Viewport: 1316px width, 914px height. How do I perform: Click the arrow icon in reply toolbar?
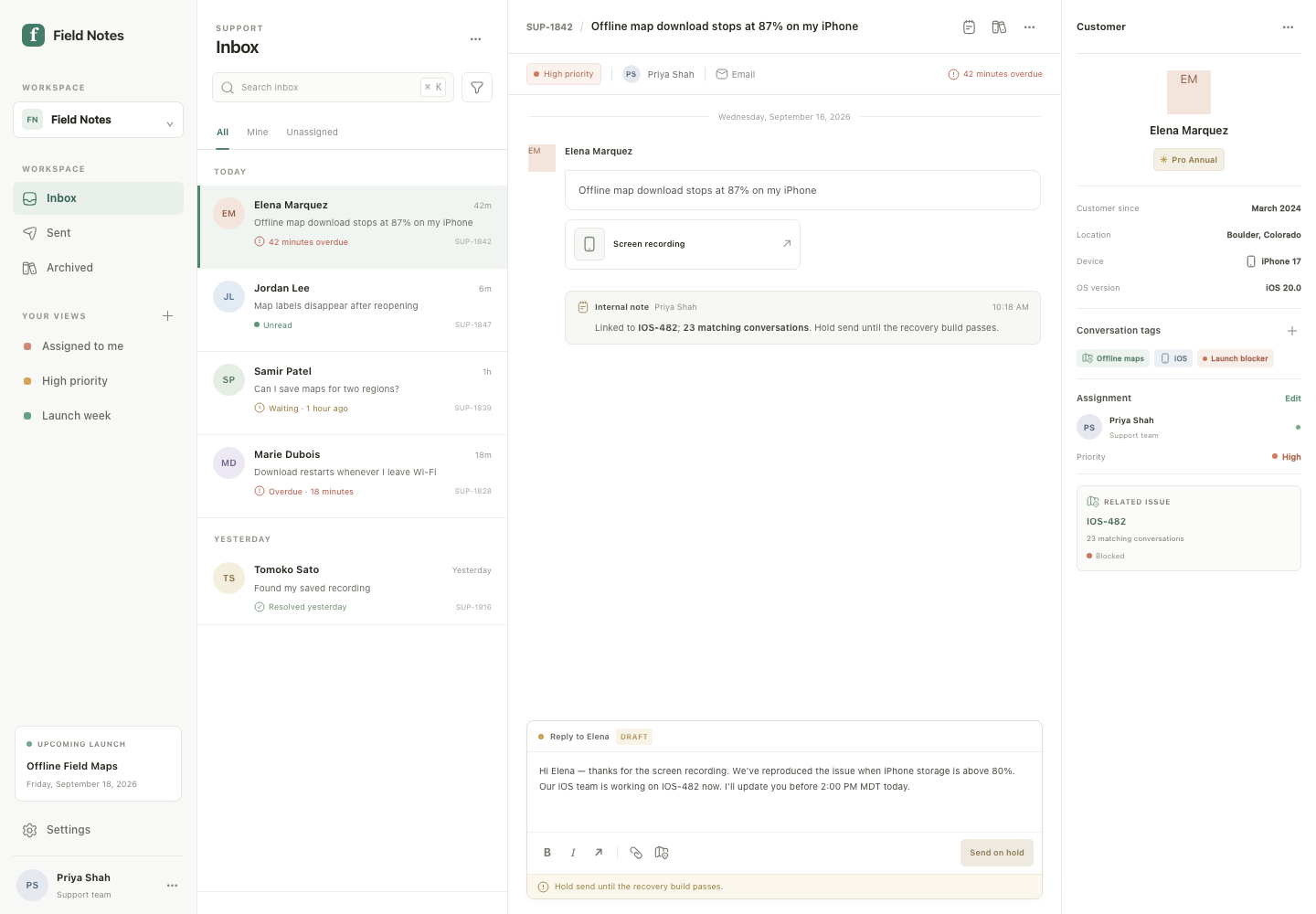tap(599, 853)
